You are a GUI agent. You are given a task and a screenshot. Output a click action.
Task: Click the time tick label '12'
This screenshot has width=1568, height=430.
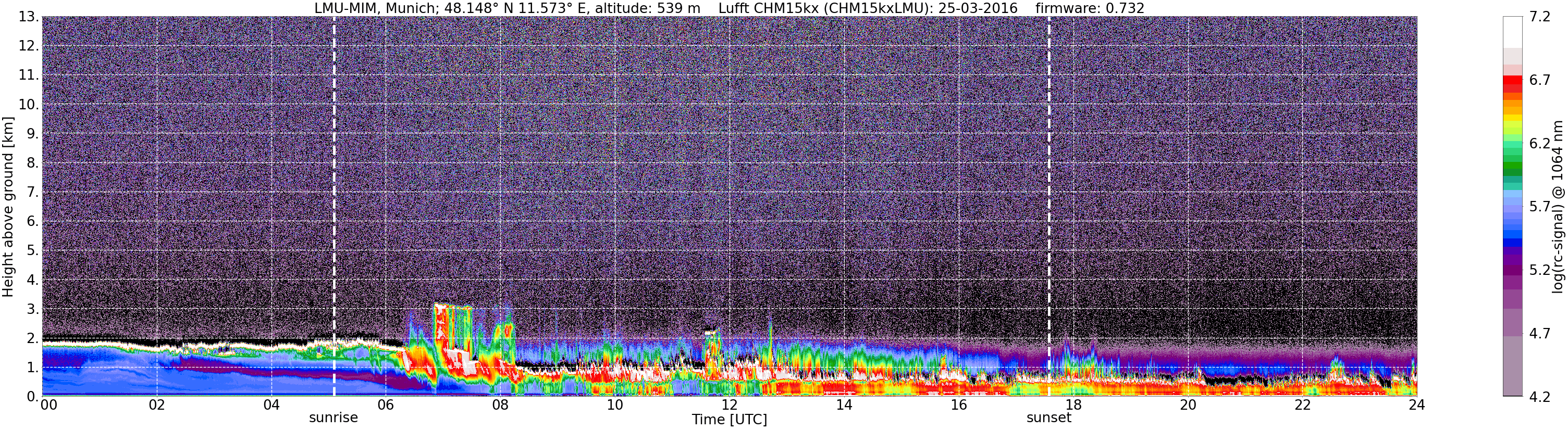pos(729,405)
